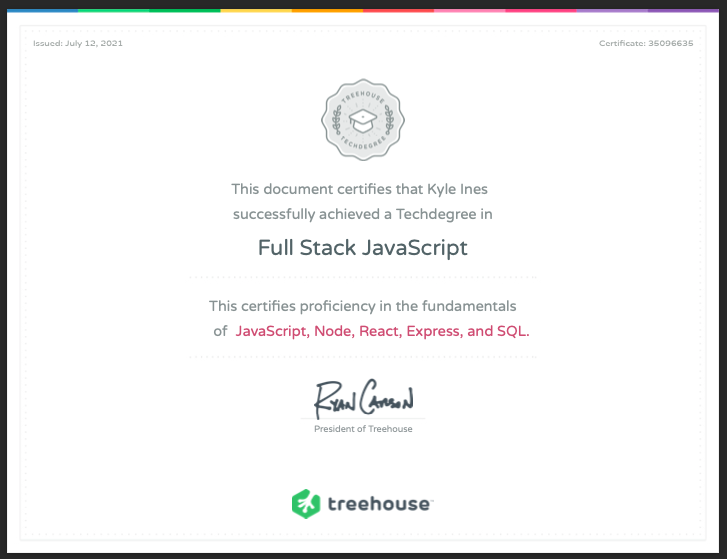
Task: Click 'This document certifies that Kyle Ines' line
Action: 359,189
